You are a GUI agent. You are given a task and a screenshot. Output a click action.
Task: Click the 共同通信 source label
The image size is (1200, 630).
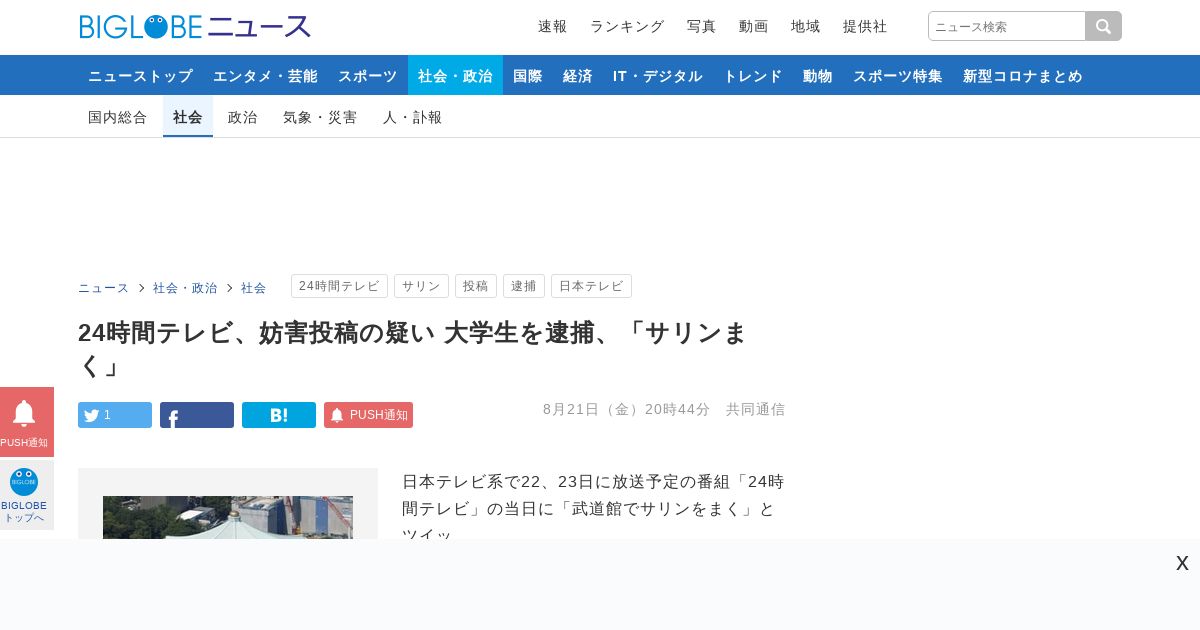(x=756, y=409)
